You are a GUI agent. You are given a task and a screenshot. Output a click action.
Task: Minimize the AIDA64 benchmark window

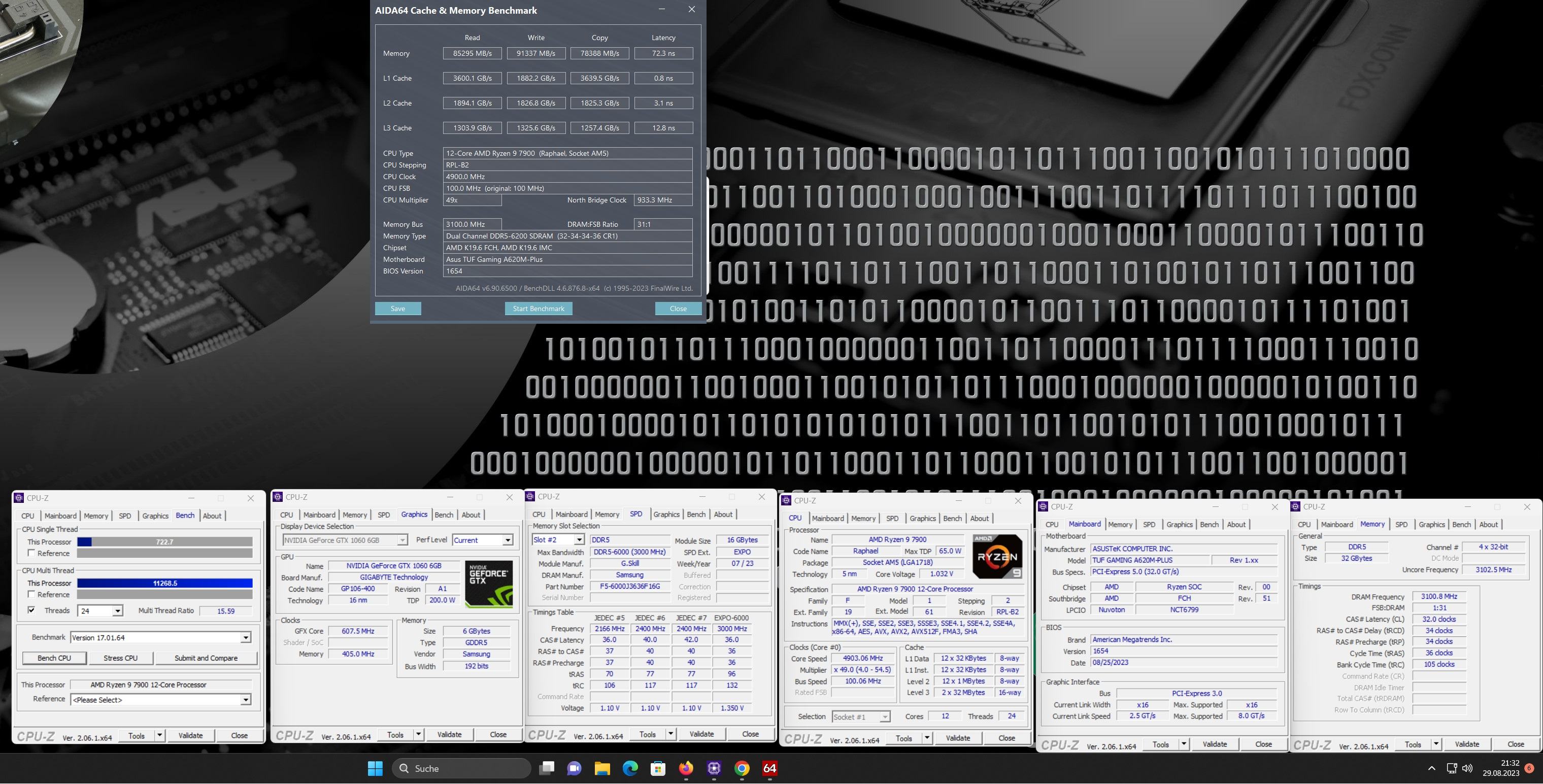click(662, 10)
